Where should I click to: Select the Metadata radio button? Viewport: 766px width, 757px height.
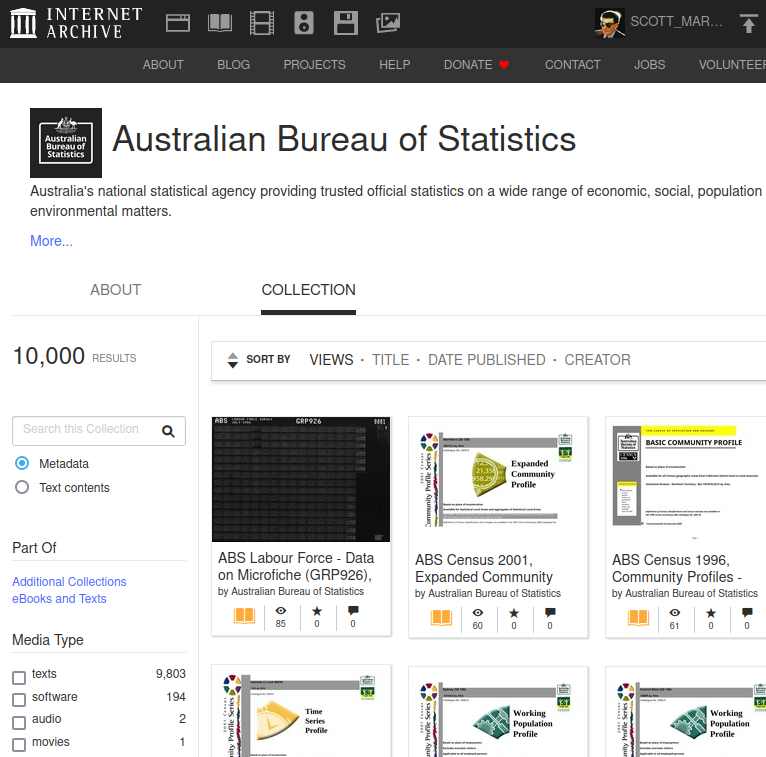[x=22, y=463]
